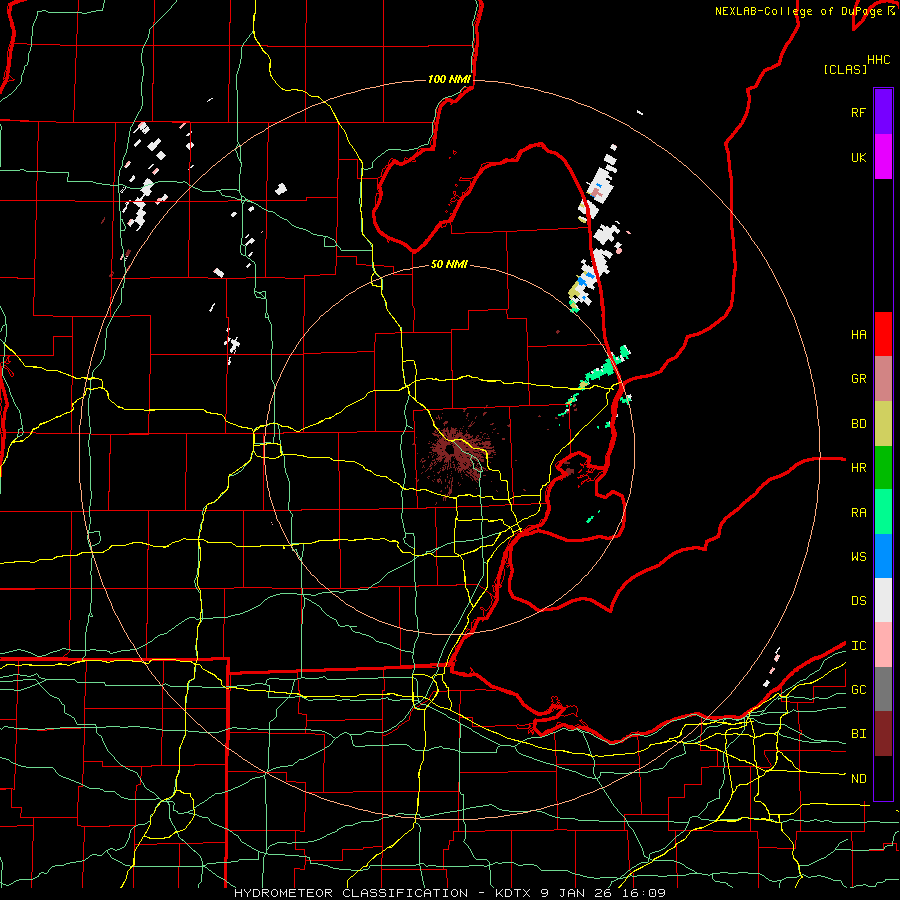Click the RF purple legend swatch
Image resolution: width=900 pixels, height=900 pixels.
[x=883, y=112]
